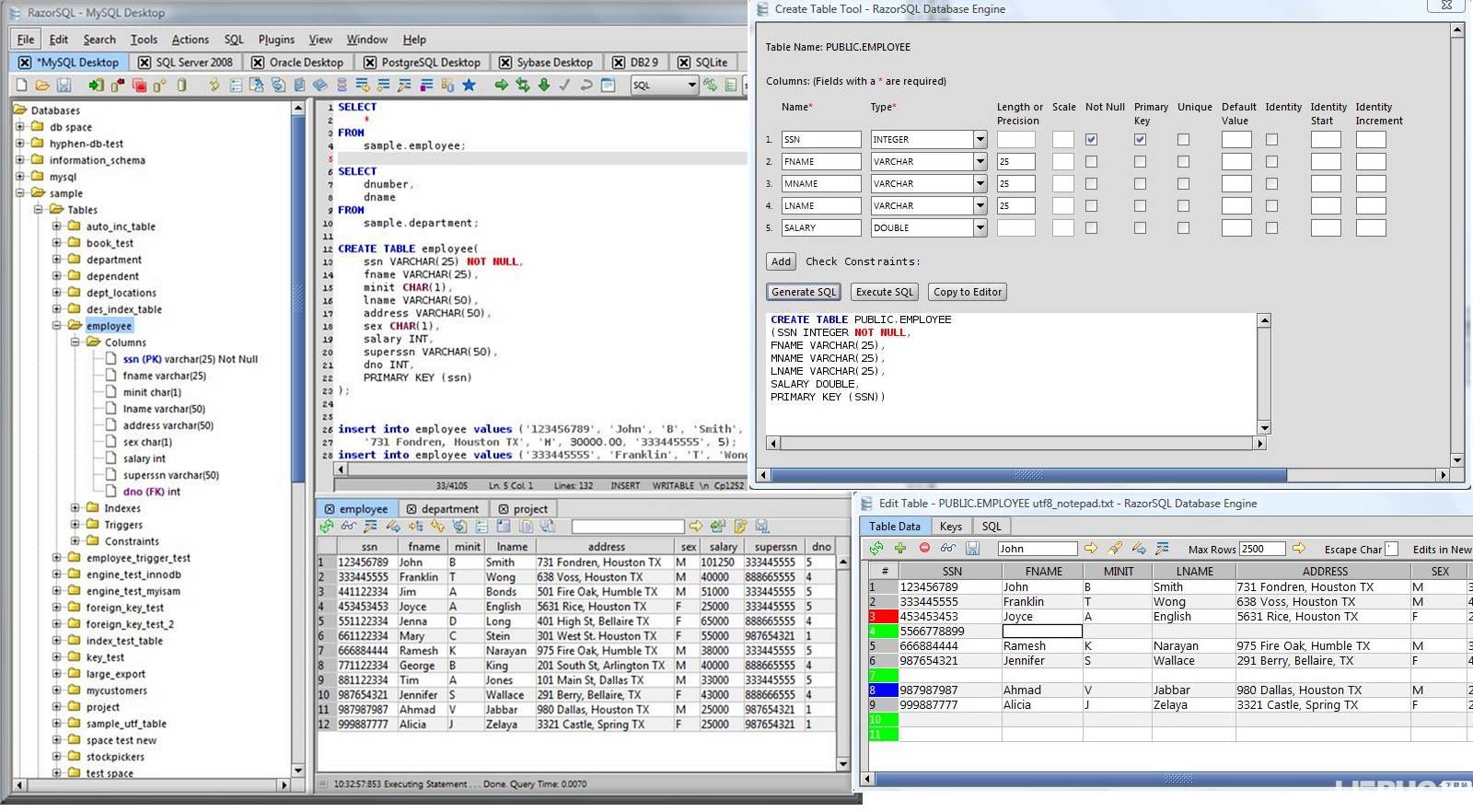Switch to the SQL Server 2008 tab
The width and height of the screenshot is (1473, 812).
point(185,63)
